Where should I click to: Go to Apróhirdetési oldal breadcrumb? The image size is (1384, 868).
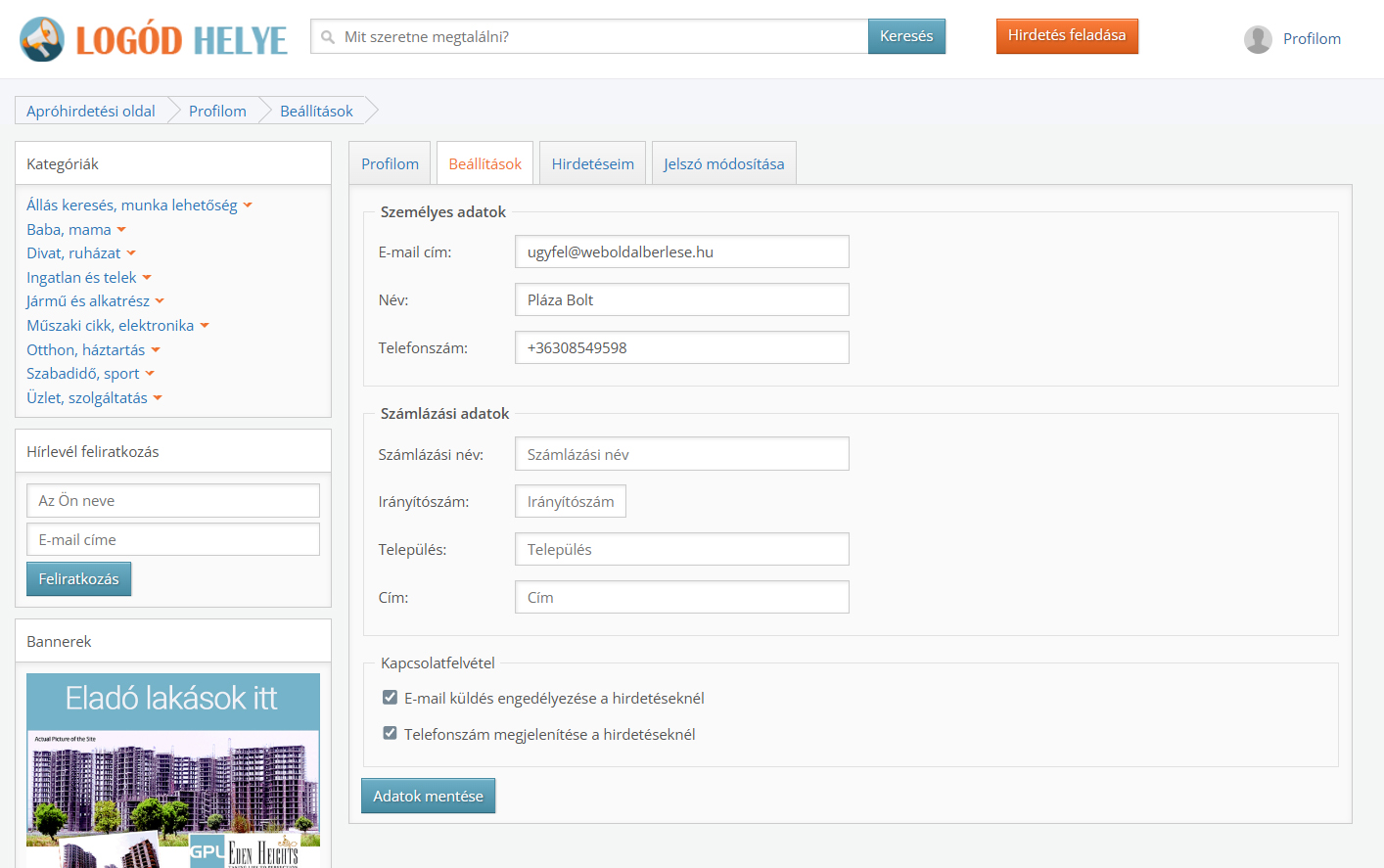pos(90,111)
